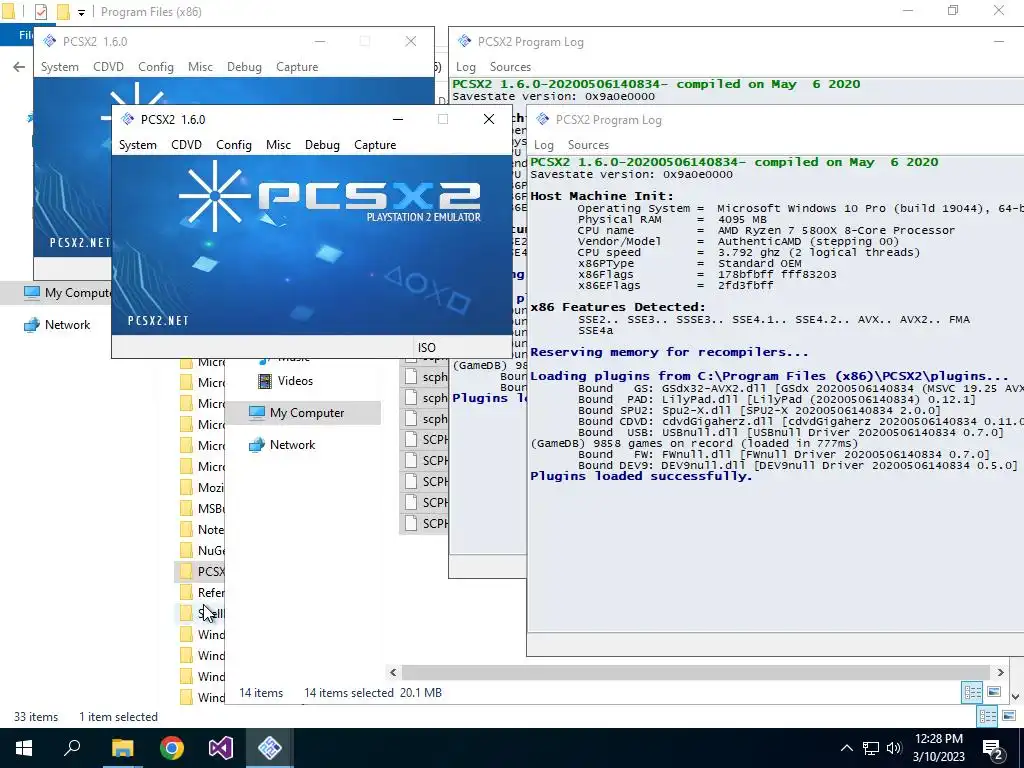This screenshot has width=1024, height=768.
Task: Click PCSX2 icon in front Program Log title bar
Action: (x=542, y=120)
